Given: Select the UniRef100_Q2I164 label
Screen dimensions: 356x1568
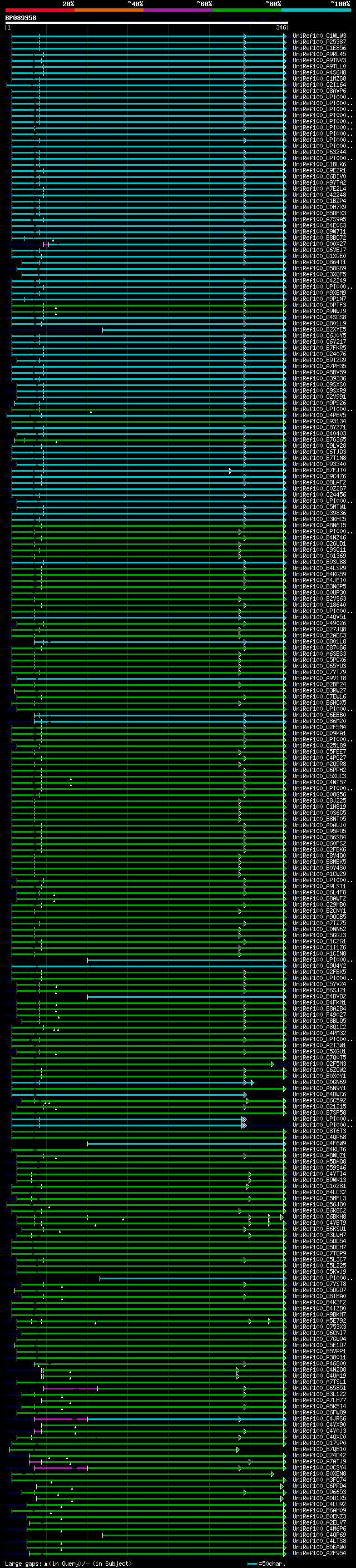Looking at the screenshot, I should (x=319, y=85).
